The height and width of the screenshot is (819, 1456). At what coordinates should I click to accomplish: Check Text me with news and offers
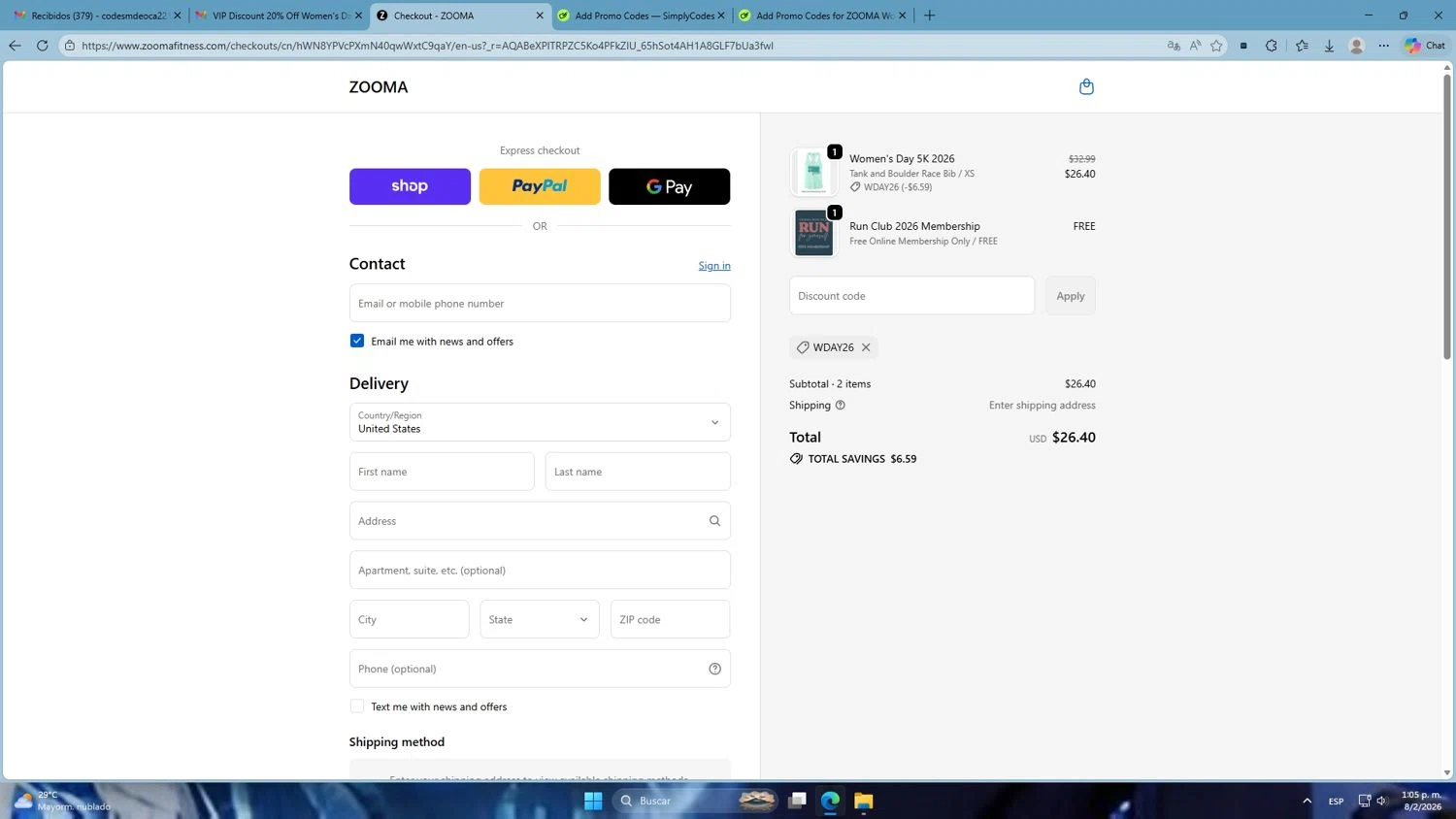pyautogui.click(x=357, y=706)
